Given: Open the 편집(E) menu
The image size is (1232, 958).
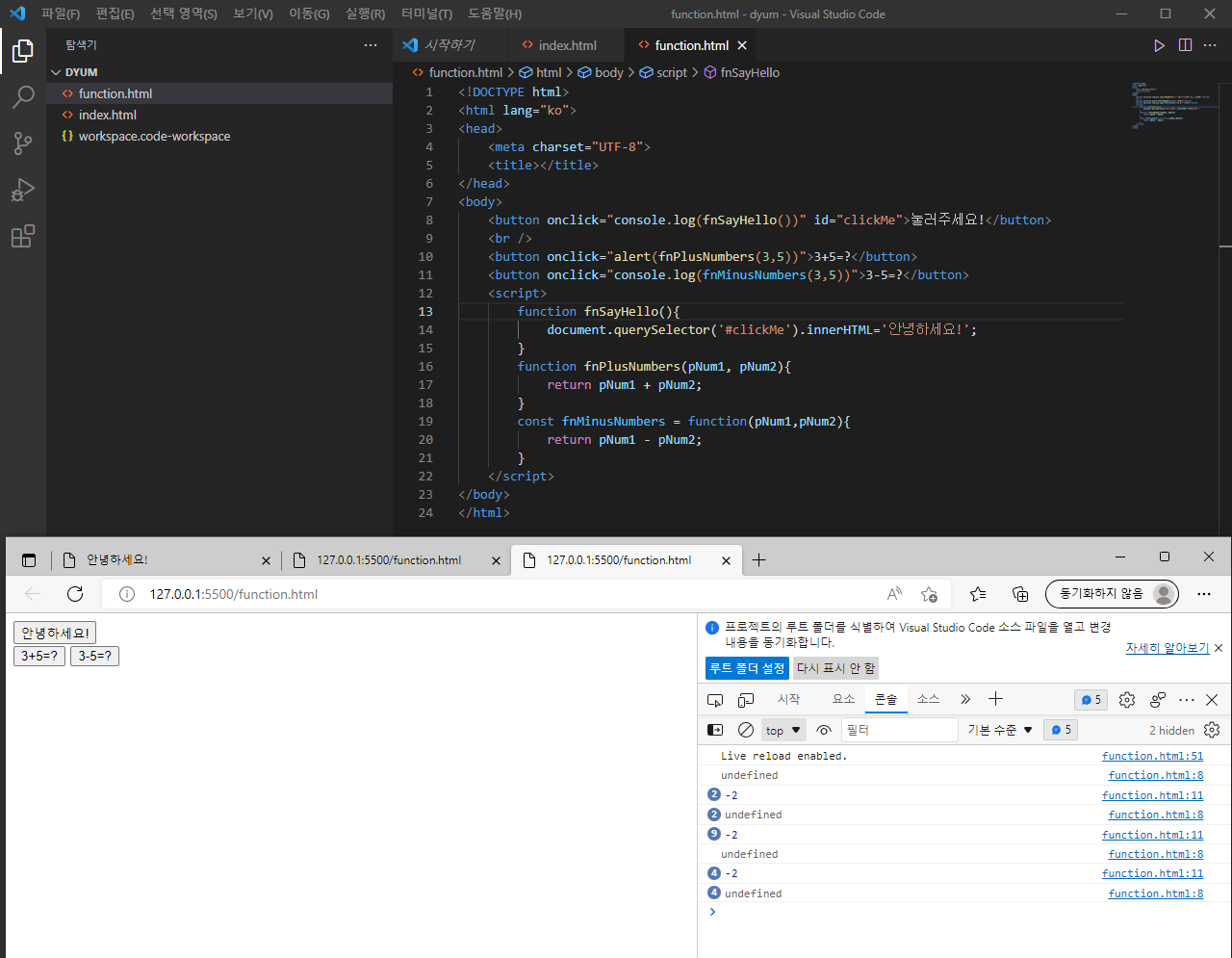Looking at the screenshot, I should [x=115, y=13].
